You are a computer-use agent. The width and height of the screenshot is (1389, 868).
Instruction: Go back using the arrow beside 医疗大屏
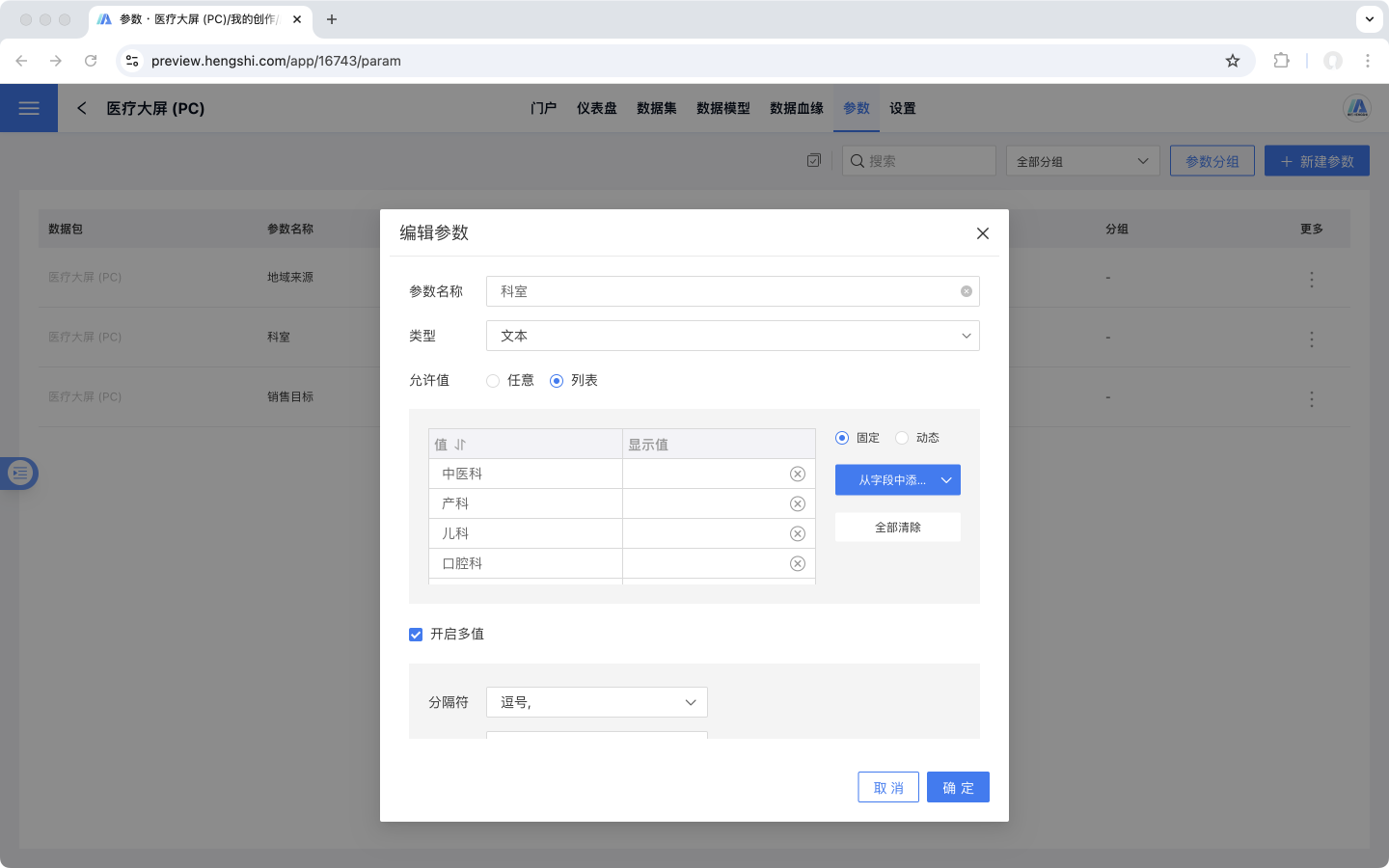pos(82,108)
